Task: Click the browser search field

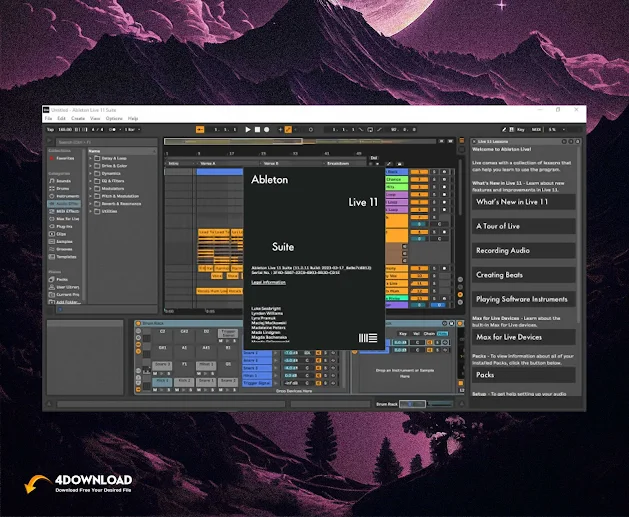Action: [106, 142]
